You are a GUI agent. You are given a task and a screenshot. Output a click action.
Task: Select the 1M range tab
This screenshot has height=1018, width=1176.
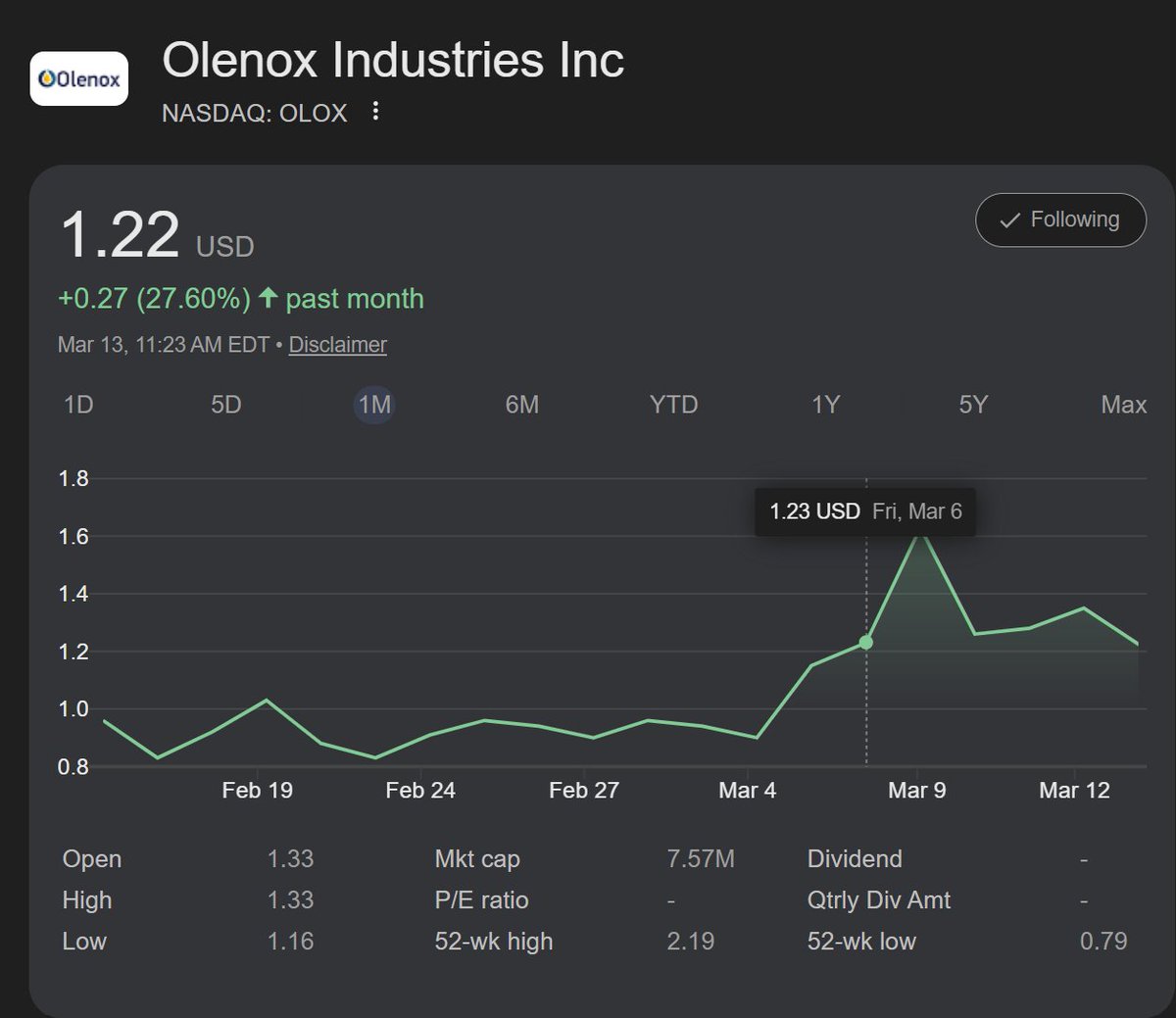pyautogui.click(x=374, y=405)
